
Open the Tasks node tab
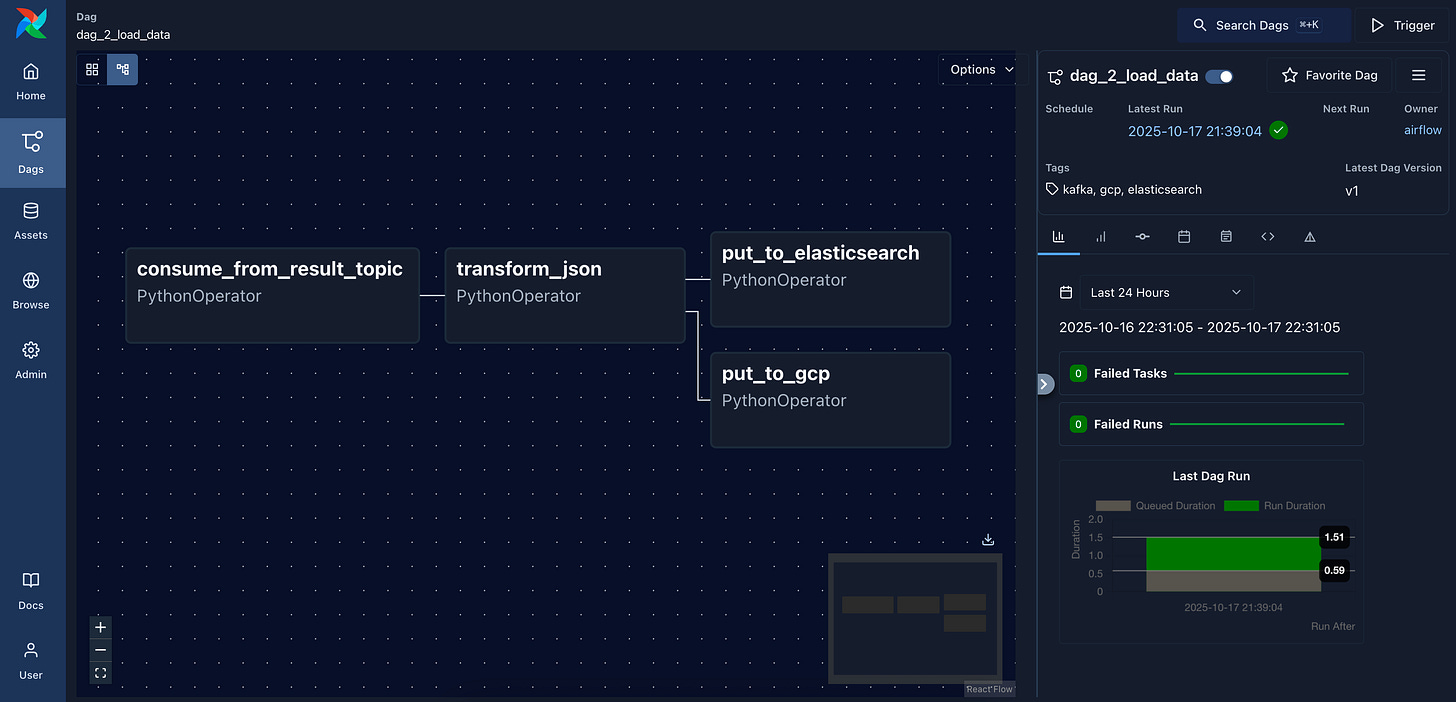click(1143, 237)
